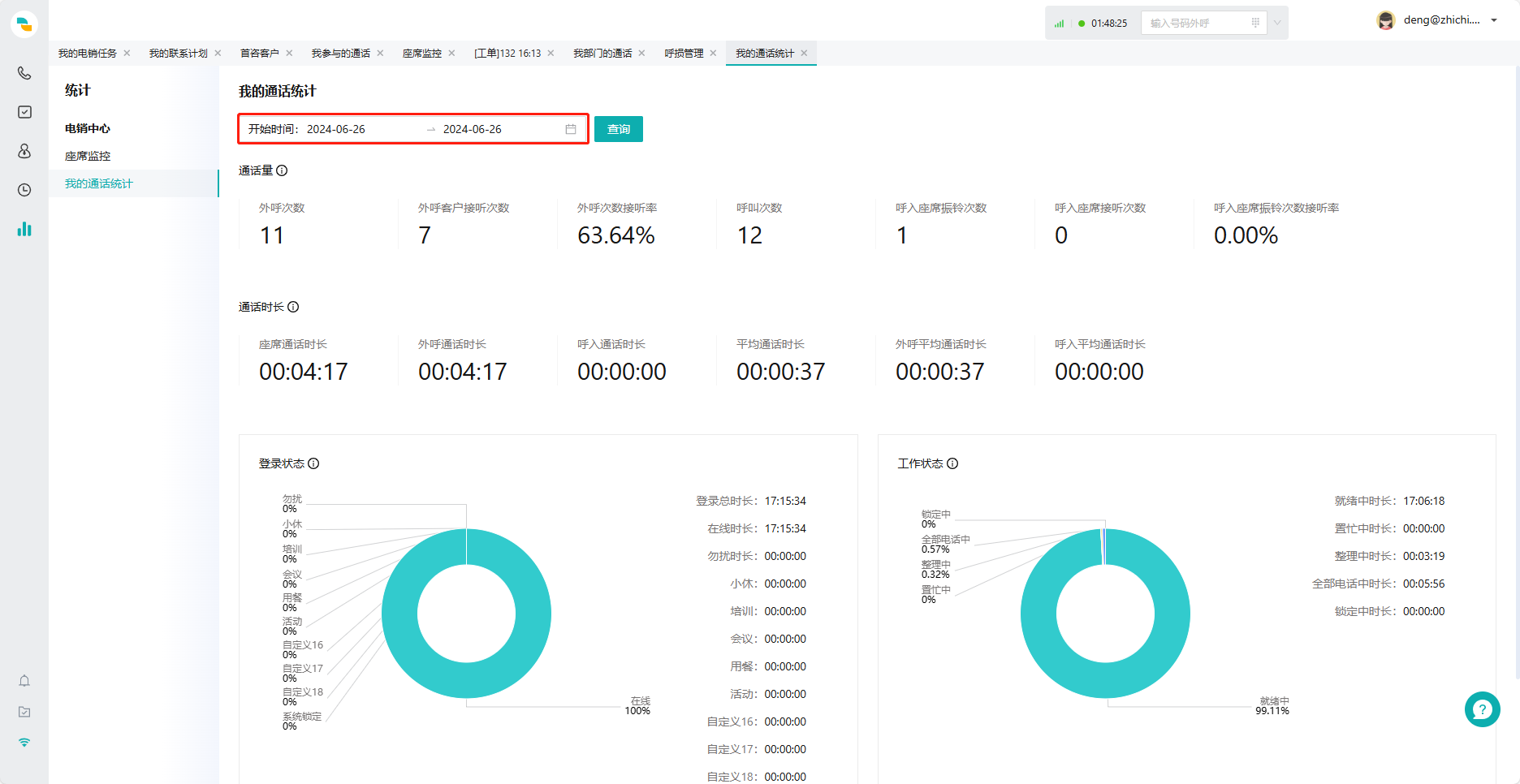Screen dimensions: 1520x784
Task: Click 整理中时长 00:03:19 entry
Action: tap(1390, 556)
